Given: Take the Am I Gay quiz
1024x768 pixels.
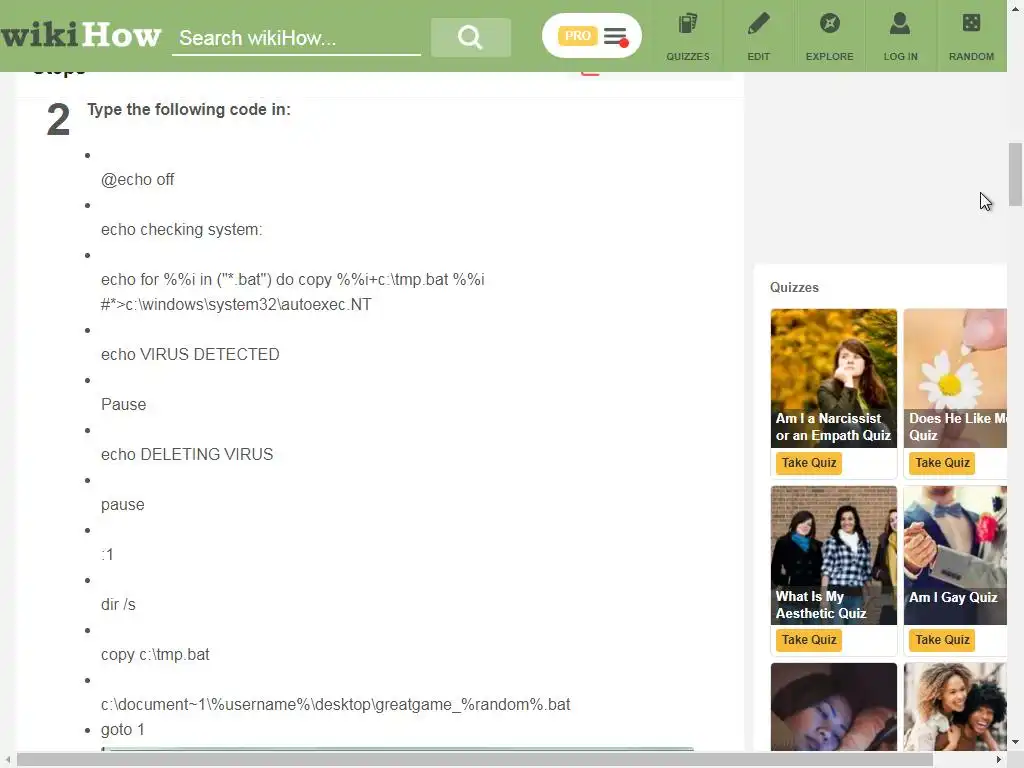Looking at the screenshot, I should pos(942,640).
